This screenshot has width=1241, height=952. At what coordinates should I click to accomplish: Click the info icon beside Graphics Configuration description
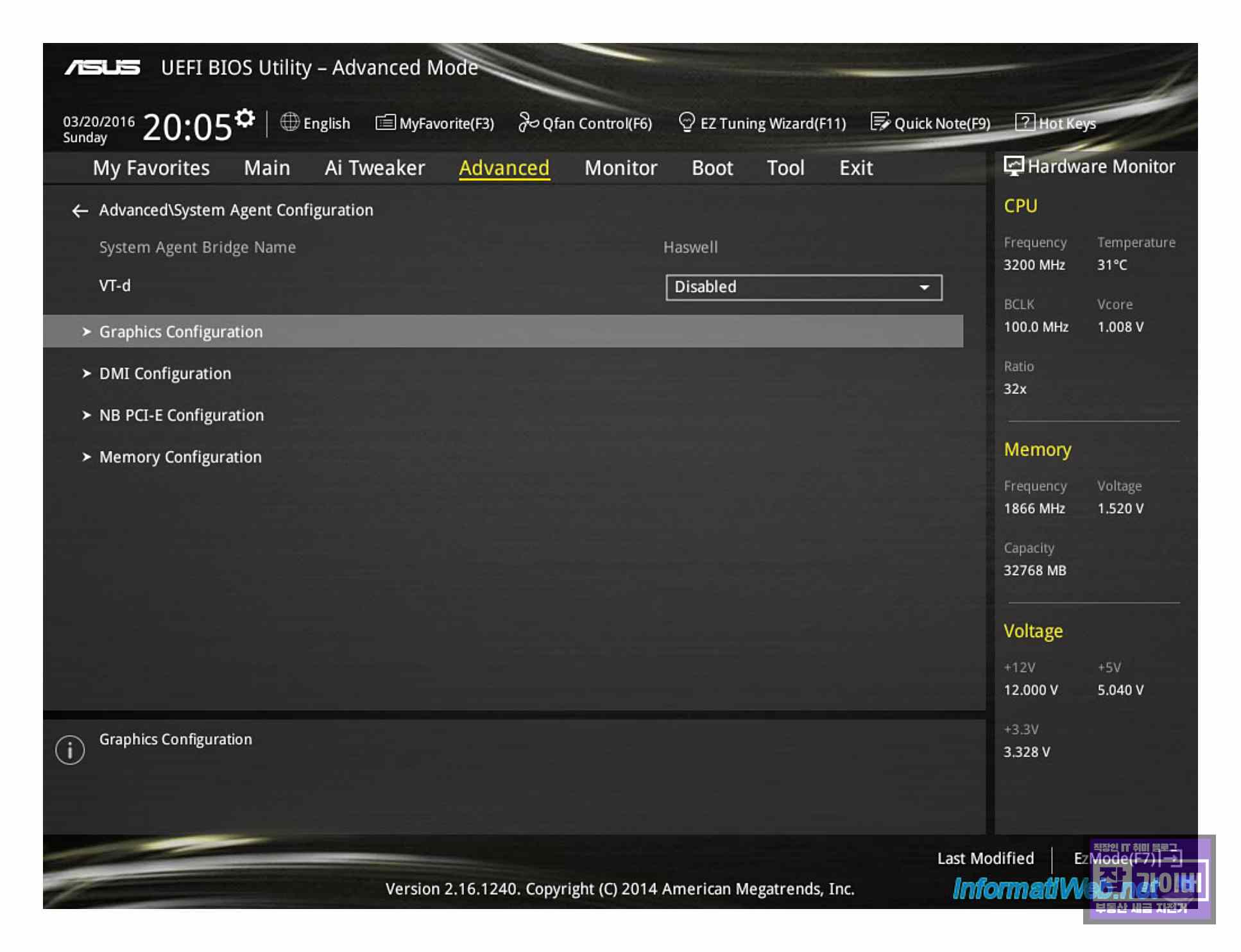click(70, 749)
